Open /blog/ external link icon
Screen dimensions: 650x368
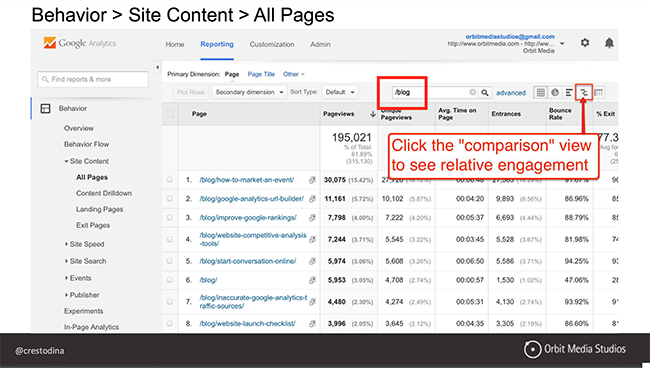click(312, 280)
